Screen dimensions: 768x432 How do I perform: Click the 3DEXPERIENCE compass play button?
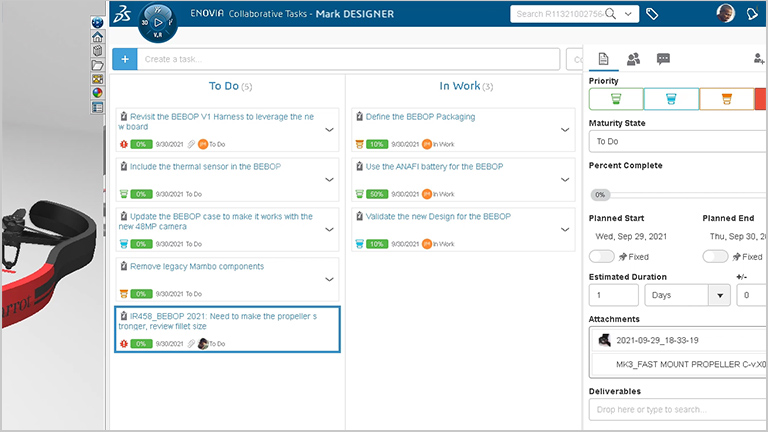(157, 22)
